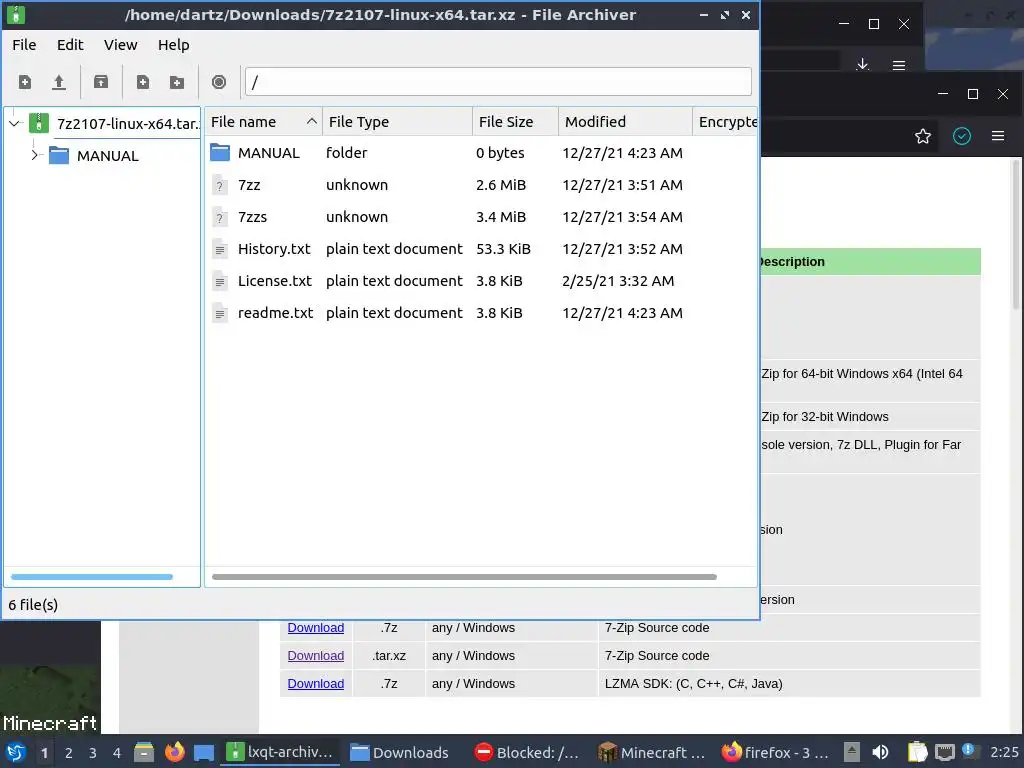Launch the file manager icon in taskbar quicklaunch
Viewport: 1024px width, 768px height.
click(144, 752)
